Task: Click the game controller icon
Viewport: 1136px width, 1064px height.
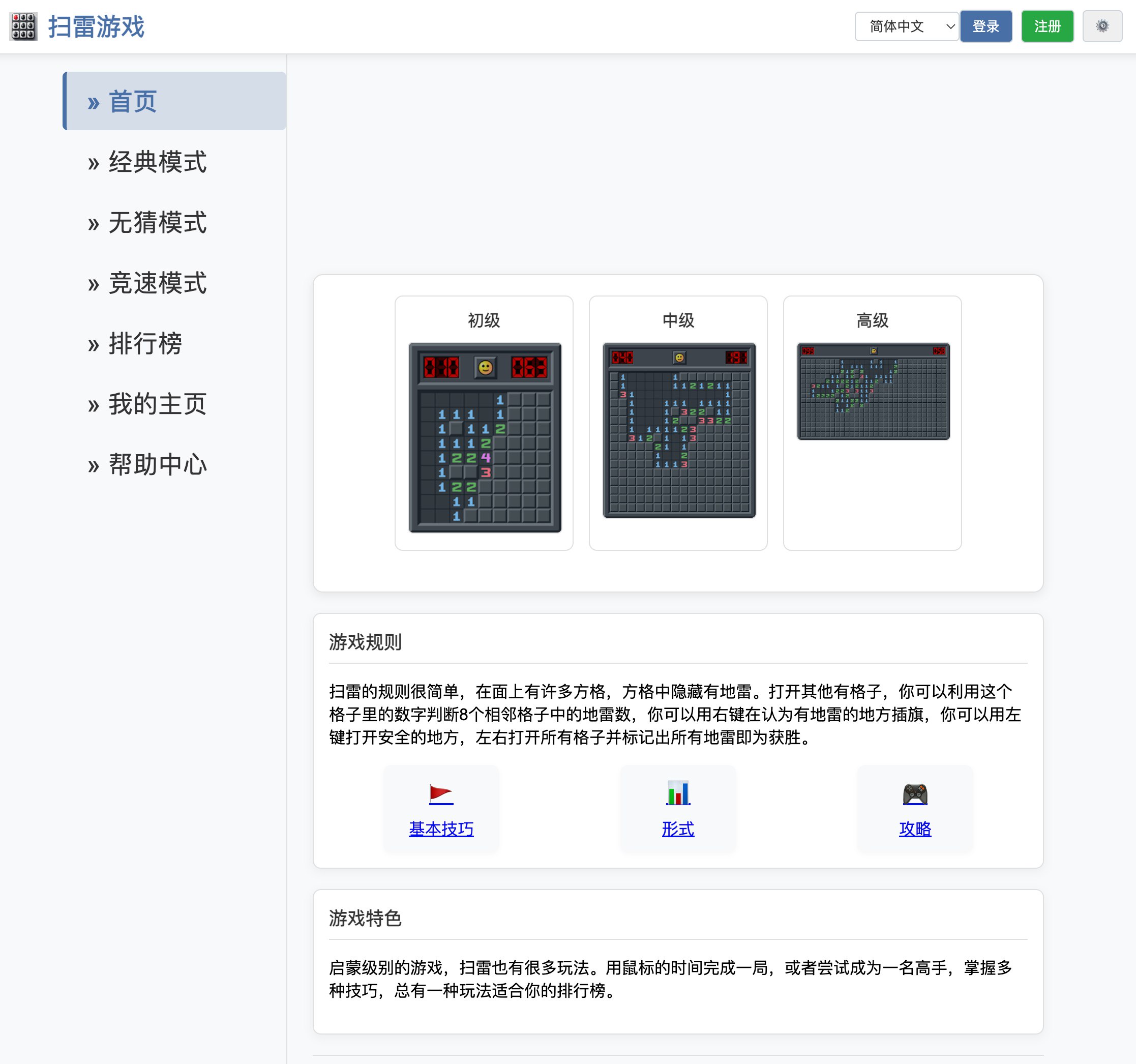Action: [x=914, y=793]
